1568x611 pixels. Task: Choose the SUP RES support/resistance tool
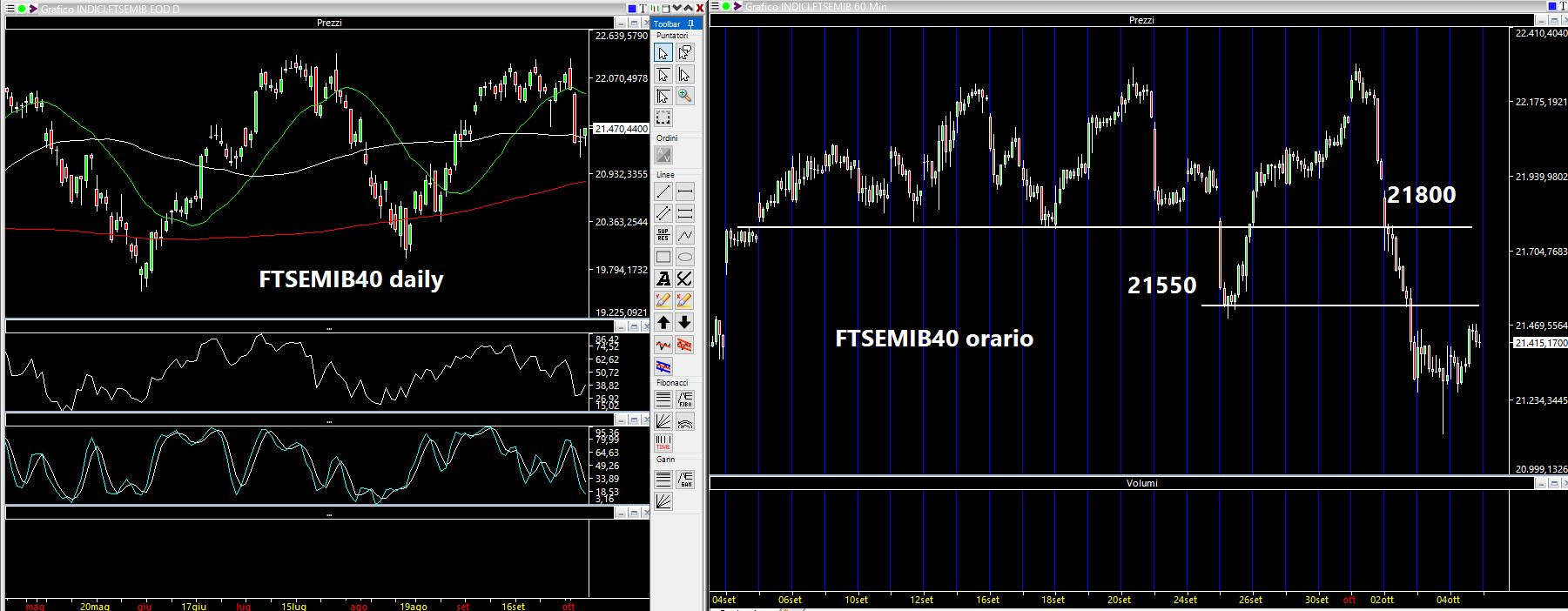click(x=663, y=235)
